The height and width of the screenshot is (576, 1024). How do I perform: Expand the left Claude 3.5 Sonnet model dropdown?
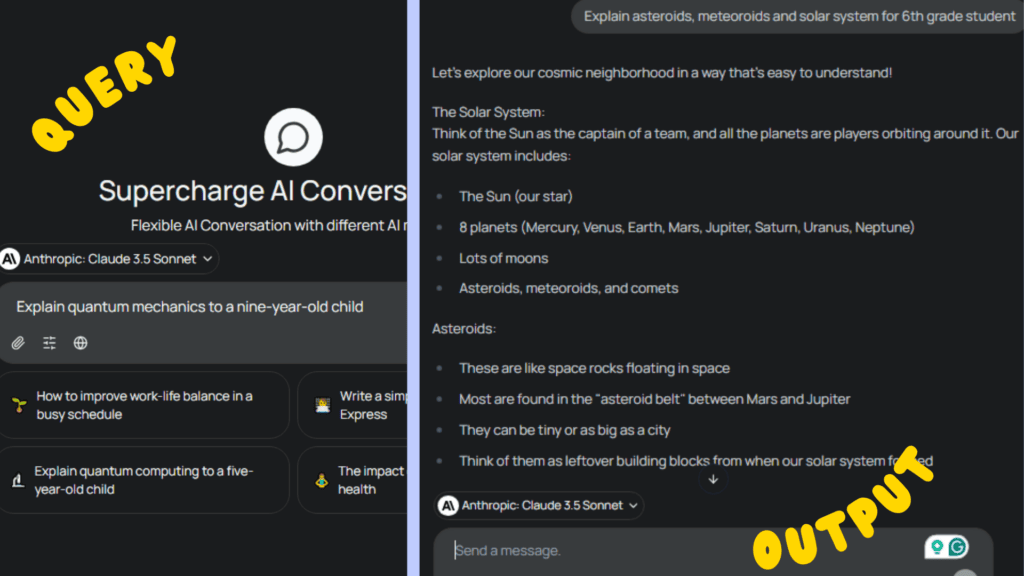click(x=207, y=259)
